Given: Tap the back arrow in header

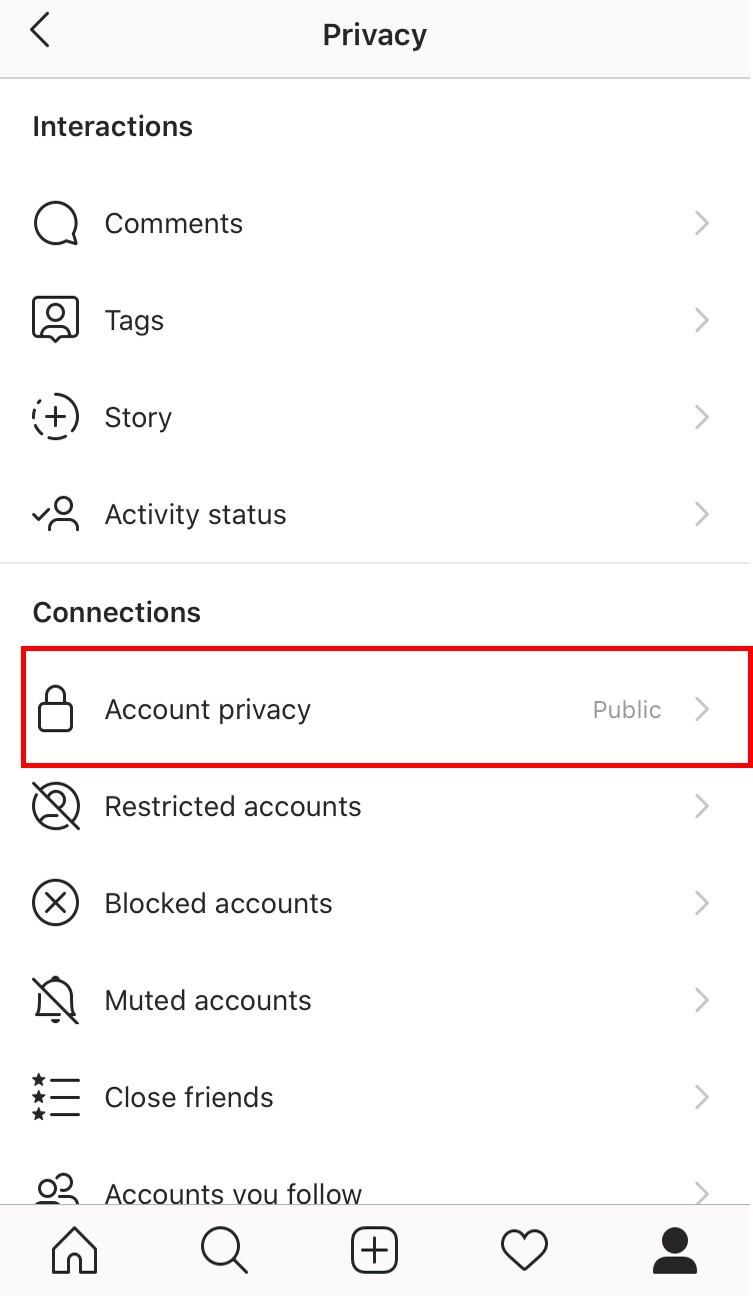Looking at the screenshot, I should point(40,31).
